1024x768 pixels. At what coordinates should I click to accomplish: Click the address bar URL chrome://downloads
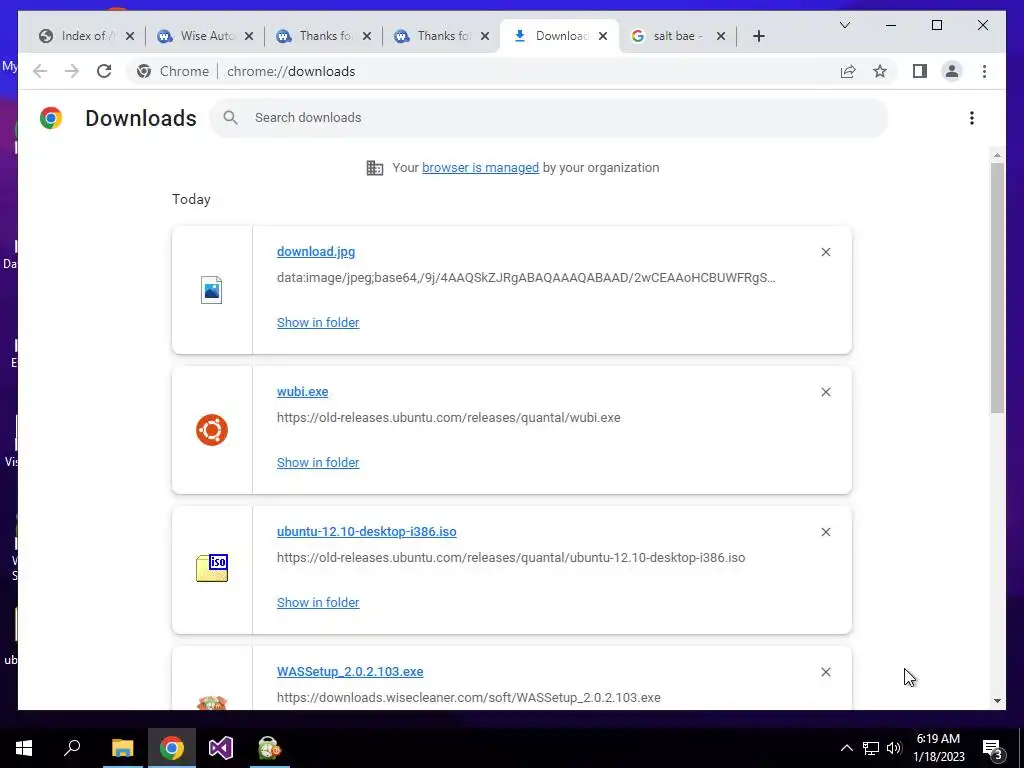pos(291,71)
